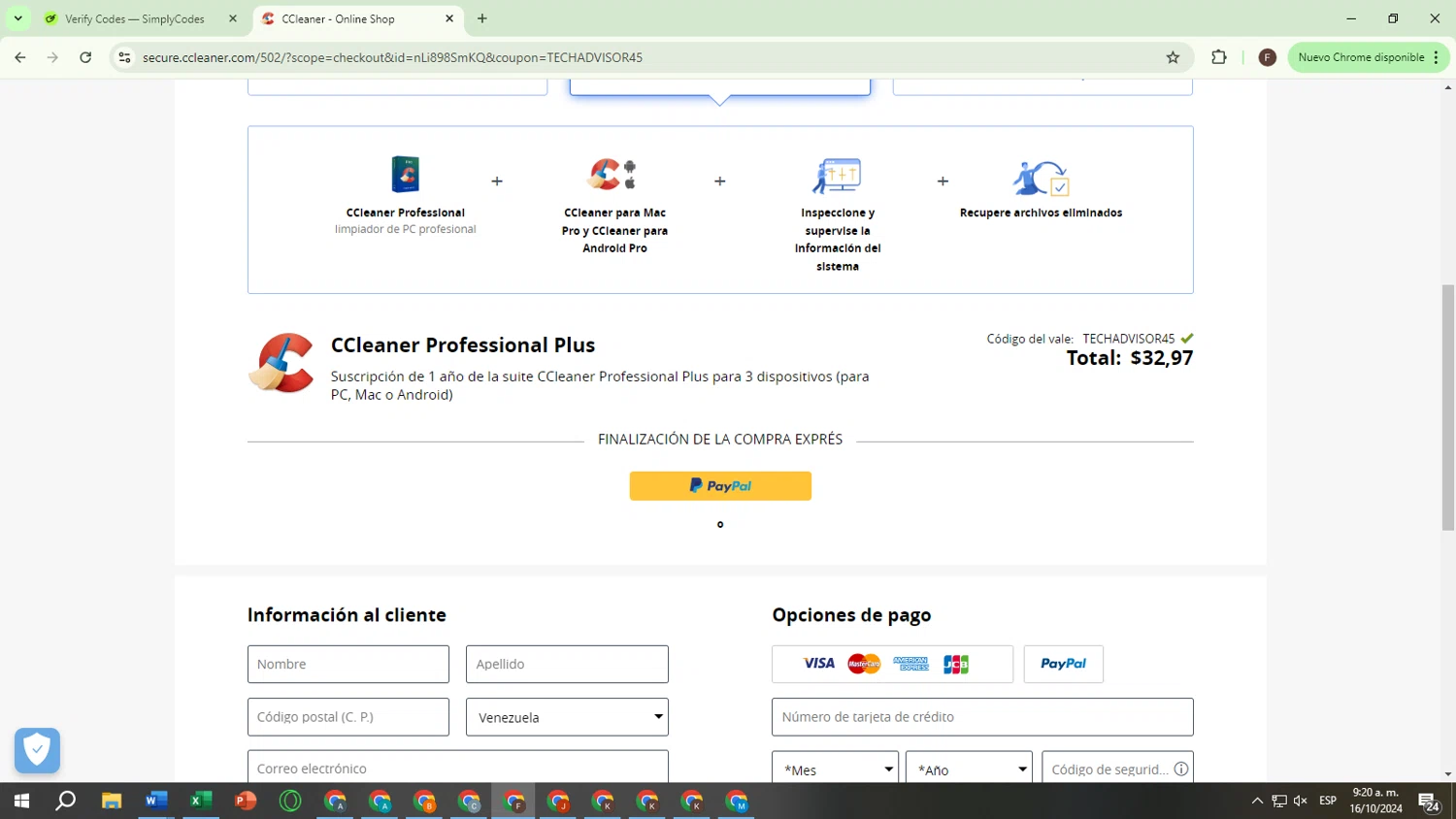The height and width of the screenshot is (819, 1456).
Task: Open the tab search chevron
Action: [x=17, y=18]
